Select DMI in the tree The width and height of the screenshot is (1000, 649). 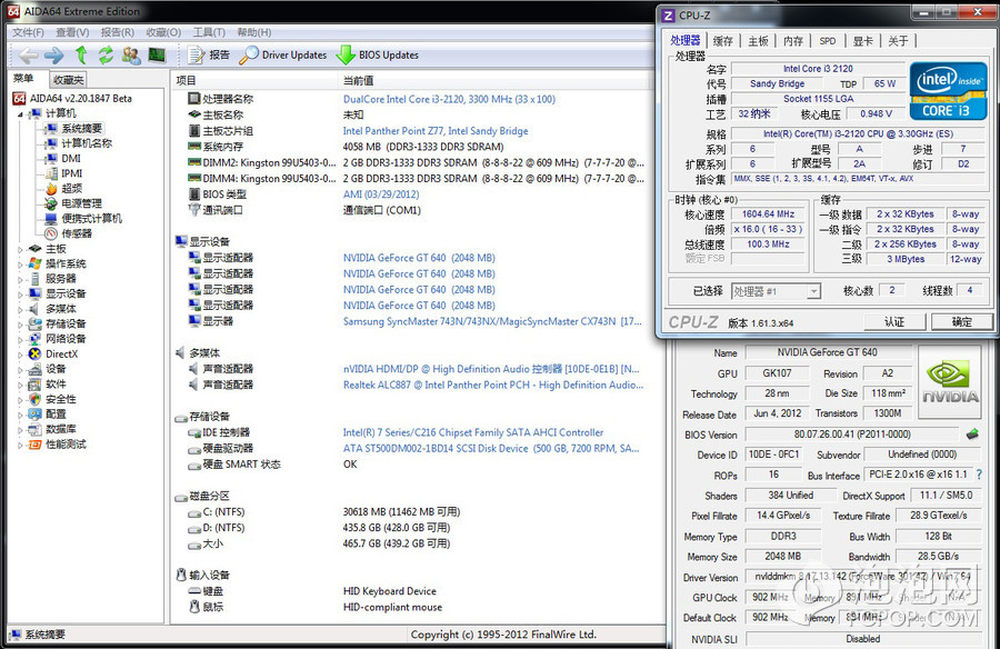pos(71,158)
